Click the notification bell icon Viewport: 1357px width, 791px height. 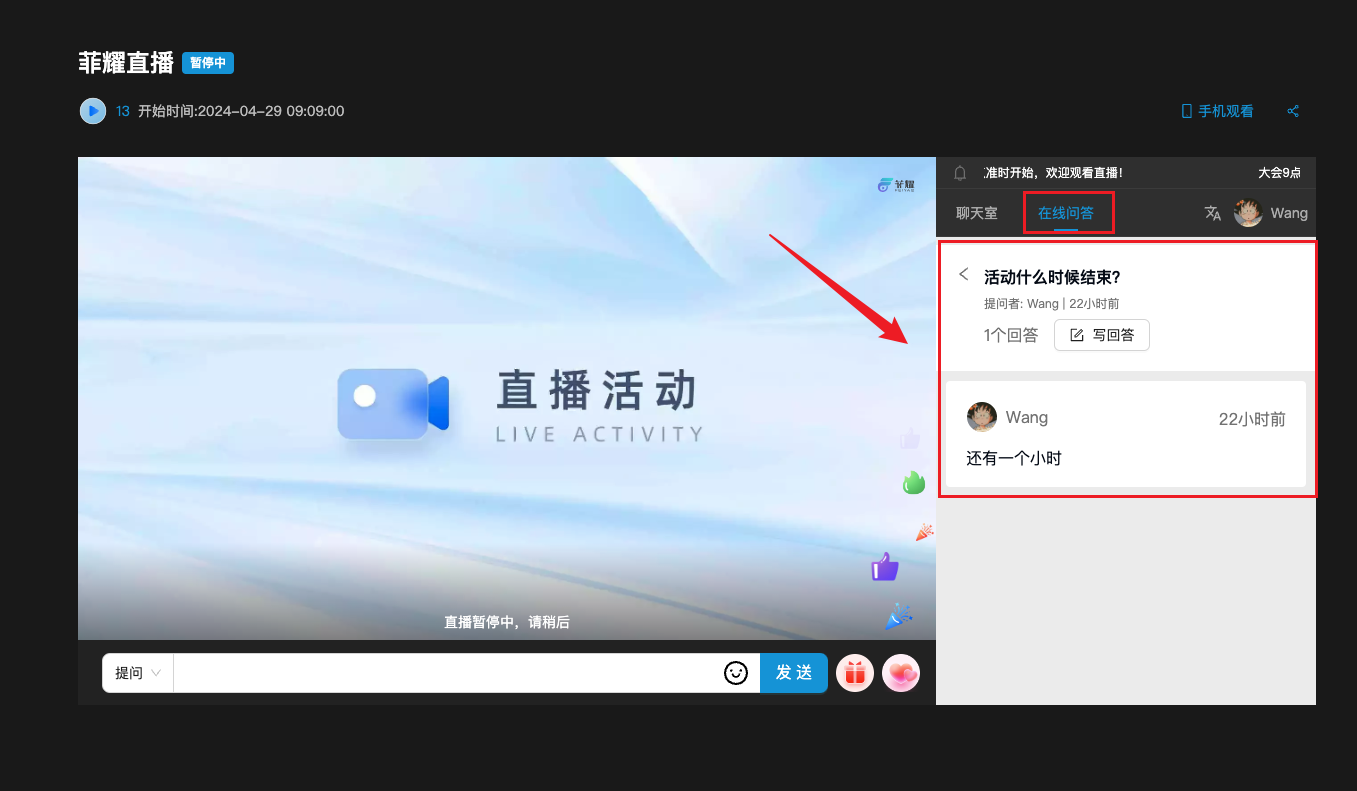pyautogui.click(x=960, y=173)
